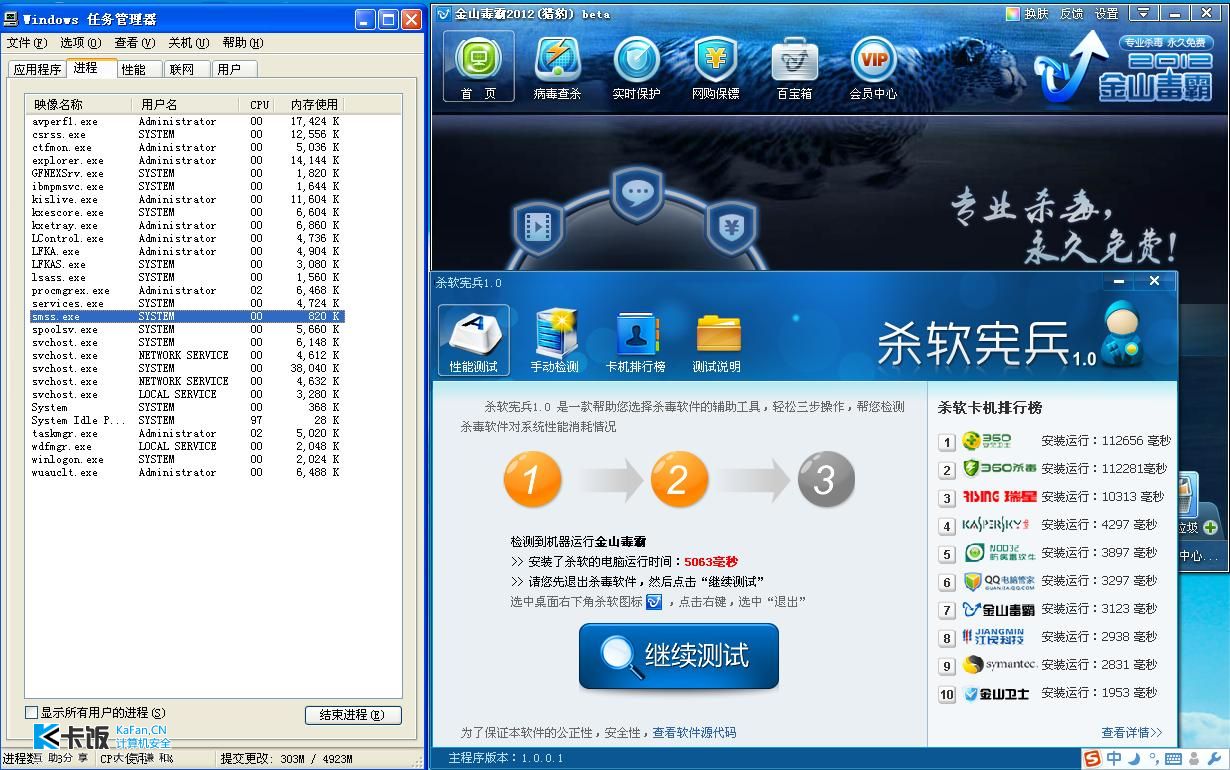1230x770 pixels.
Task: Open the 查看(V) menu in Task Manager
Action: (x=134, y=43)
